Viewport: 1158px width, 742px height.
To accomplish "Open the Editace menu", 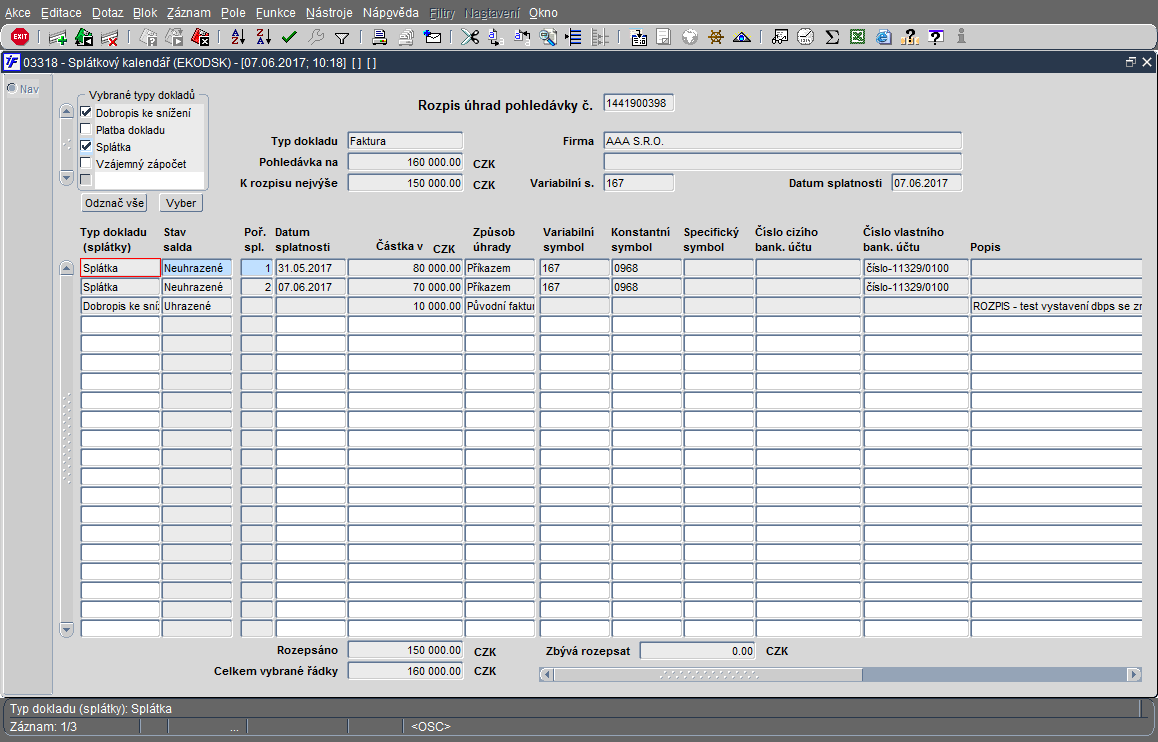I will tap(61, 13).
